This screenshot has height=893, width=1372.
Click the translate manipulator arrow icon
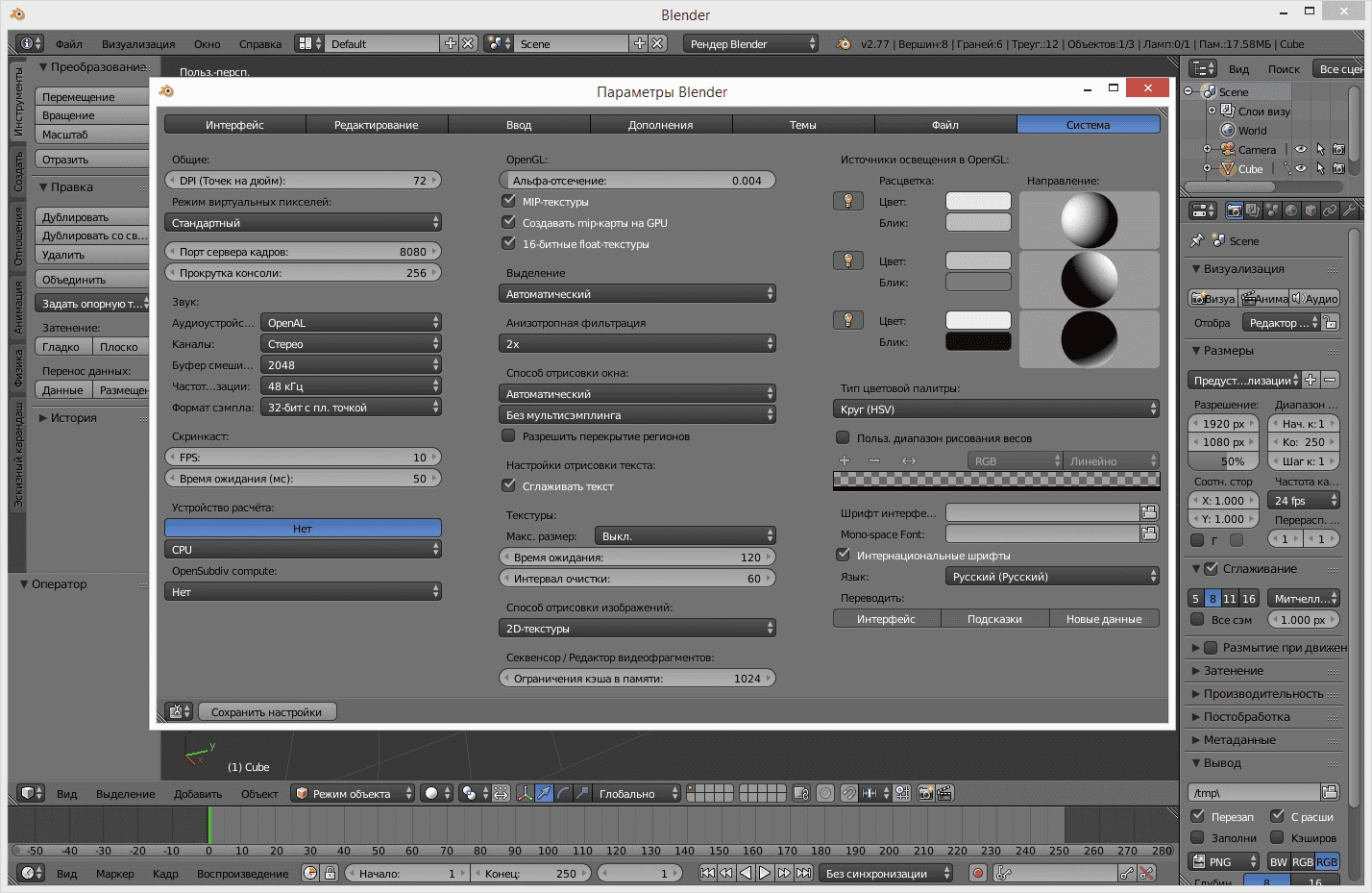[544, 793]
